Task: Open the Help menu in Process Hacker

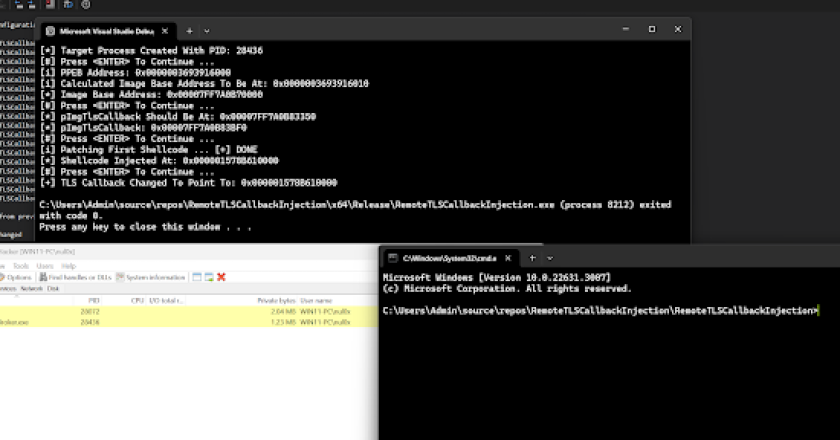Action: click(x=69, y=266)
